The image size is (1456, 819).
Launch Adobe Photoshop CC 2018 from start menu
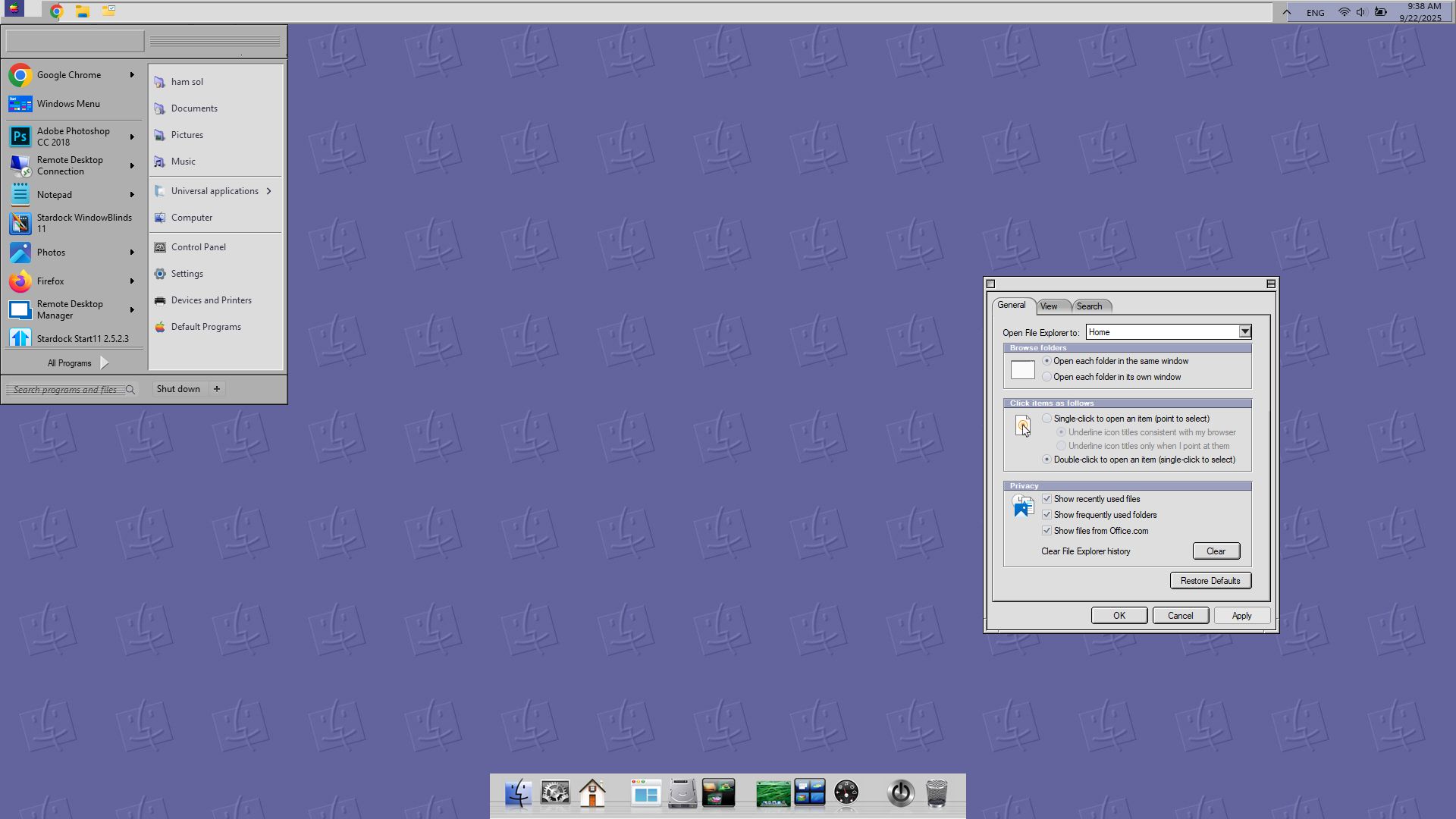click(72, 136)
